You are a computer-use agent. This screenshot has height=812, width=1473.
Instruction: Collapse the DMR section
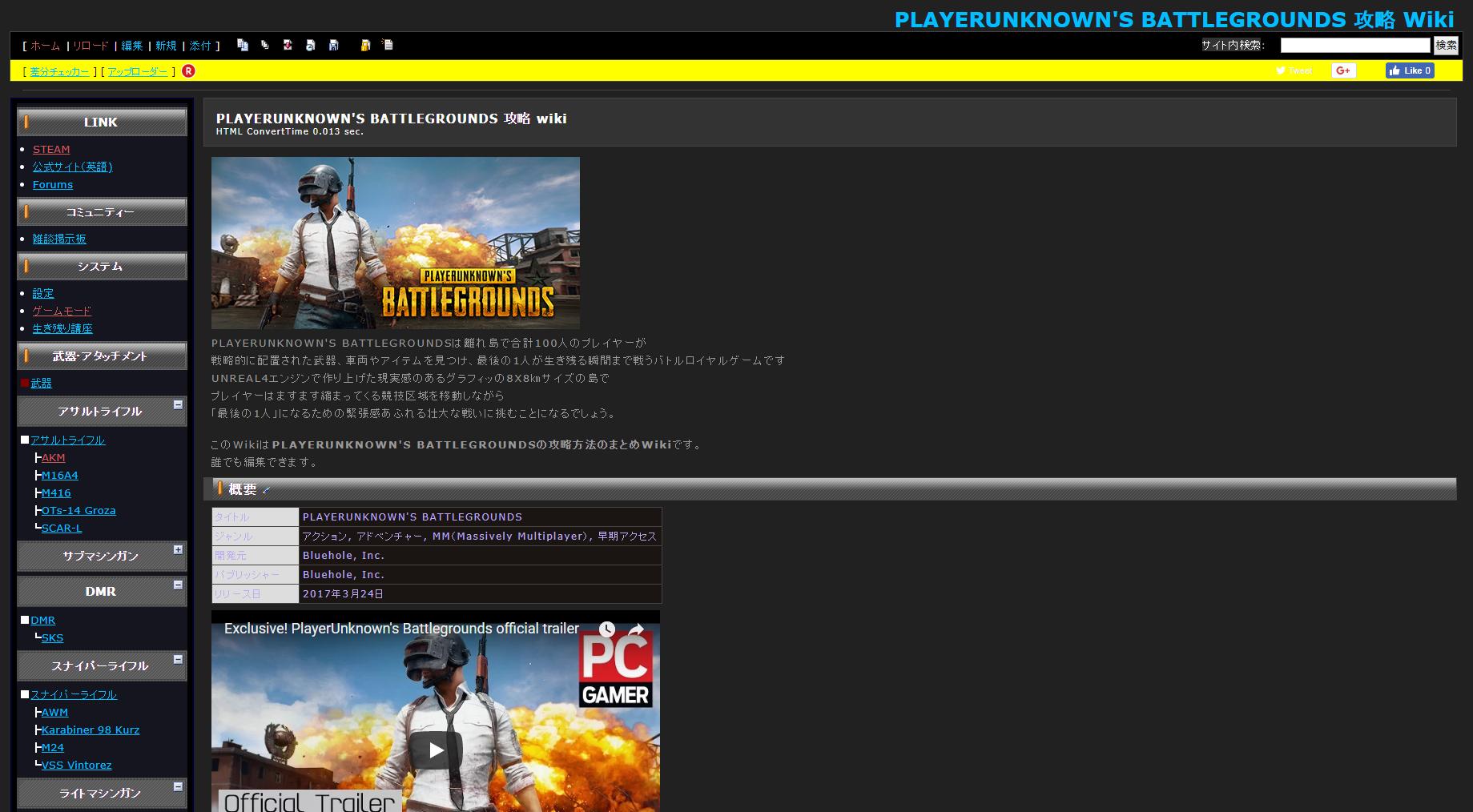point(178,585)
